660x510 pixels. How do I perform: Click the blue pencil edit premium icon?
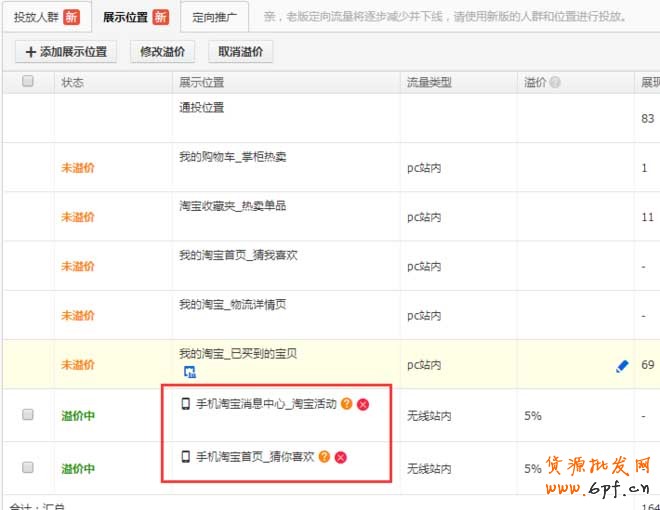point(621,367)
